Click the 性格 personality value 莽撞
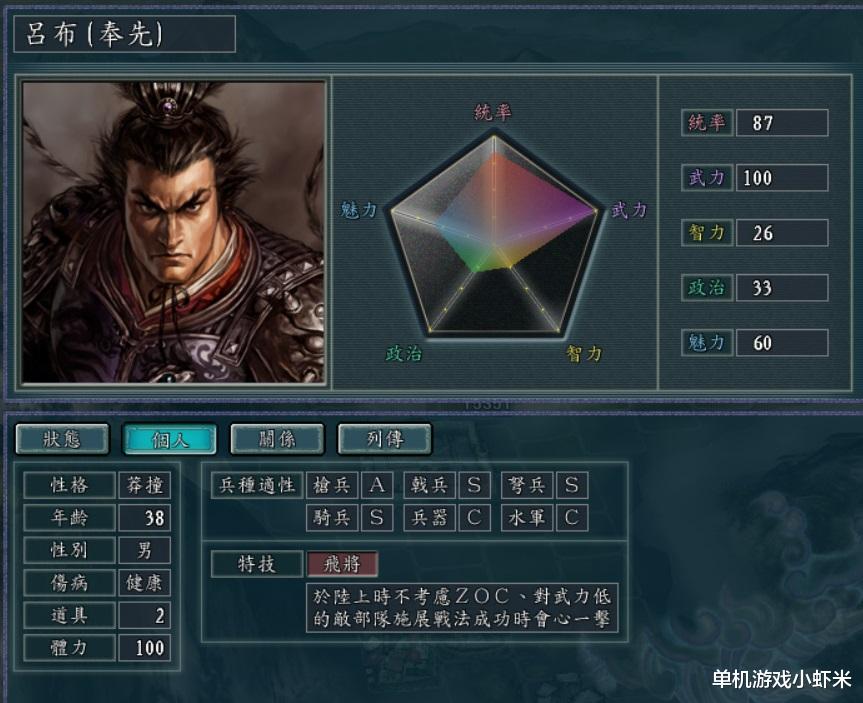Screen dimensions: 863x703 click(144, 485)
